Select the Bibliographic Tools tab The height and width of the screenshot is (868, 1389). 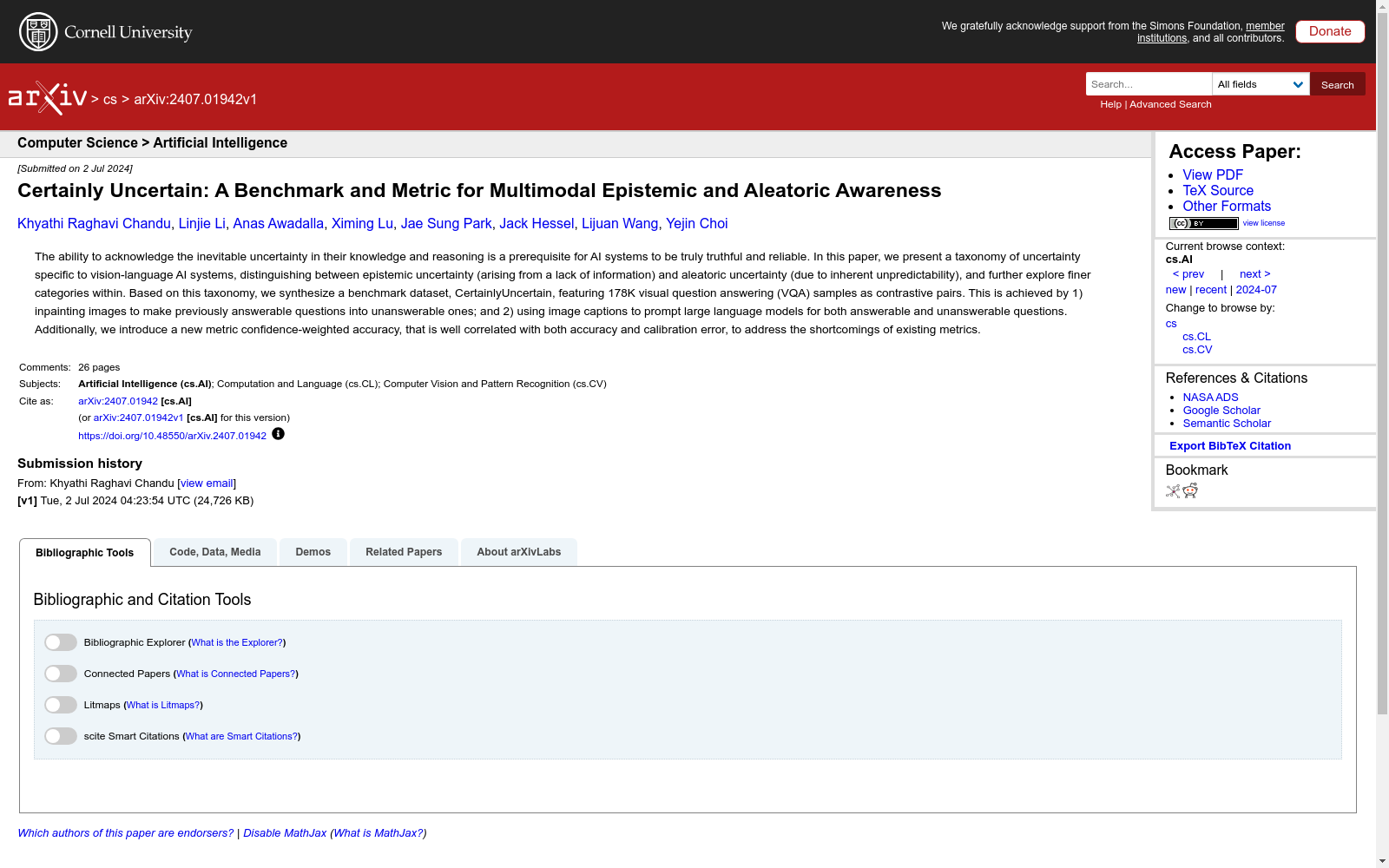click(x=85, y=553)
